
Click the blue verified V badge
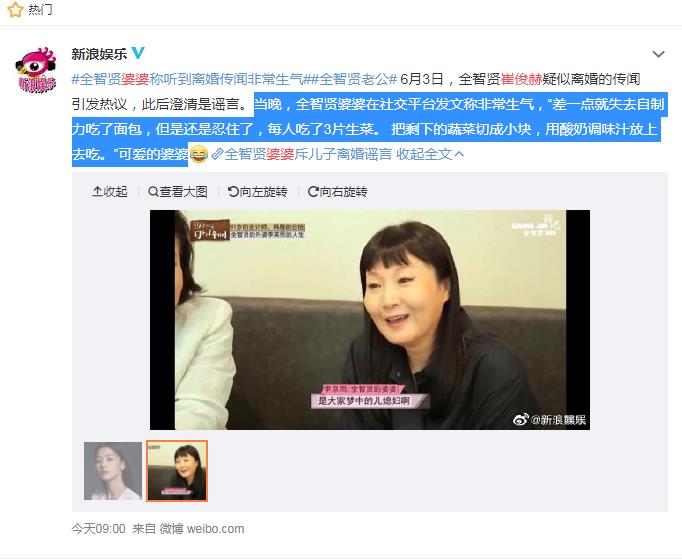pyautogui.click(x=138, y=53)
